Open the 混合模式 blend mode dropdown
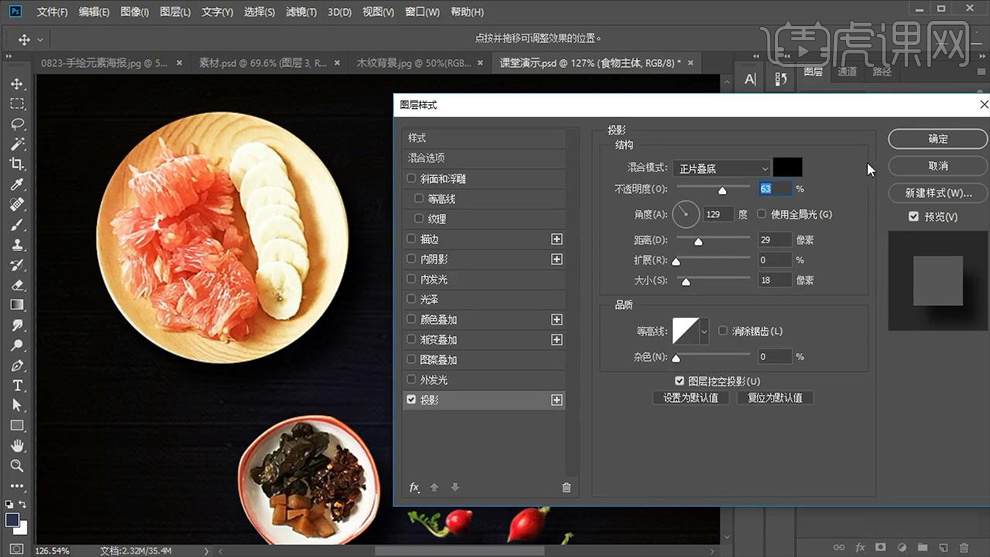This screenshot has width=990, height=557. [x=721, y=168]
